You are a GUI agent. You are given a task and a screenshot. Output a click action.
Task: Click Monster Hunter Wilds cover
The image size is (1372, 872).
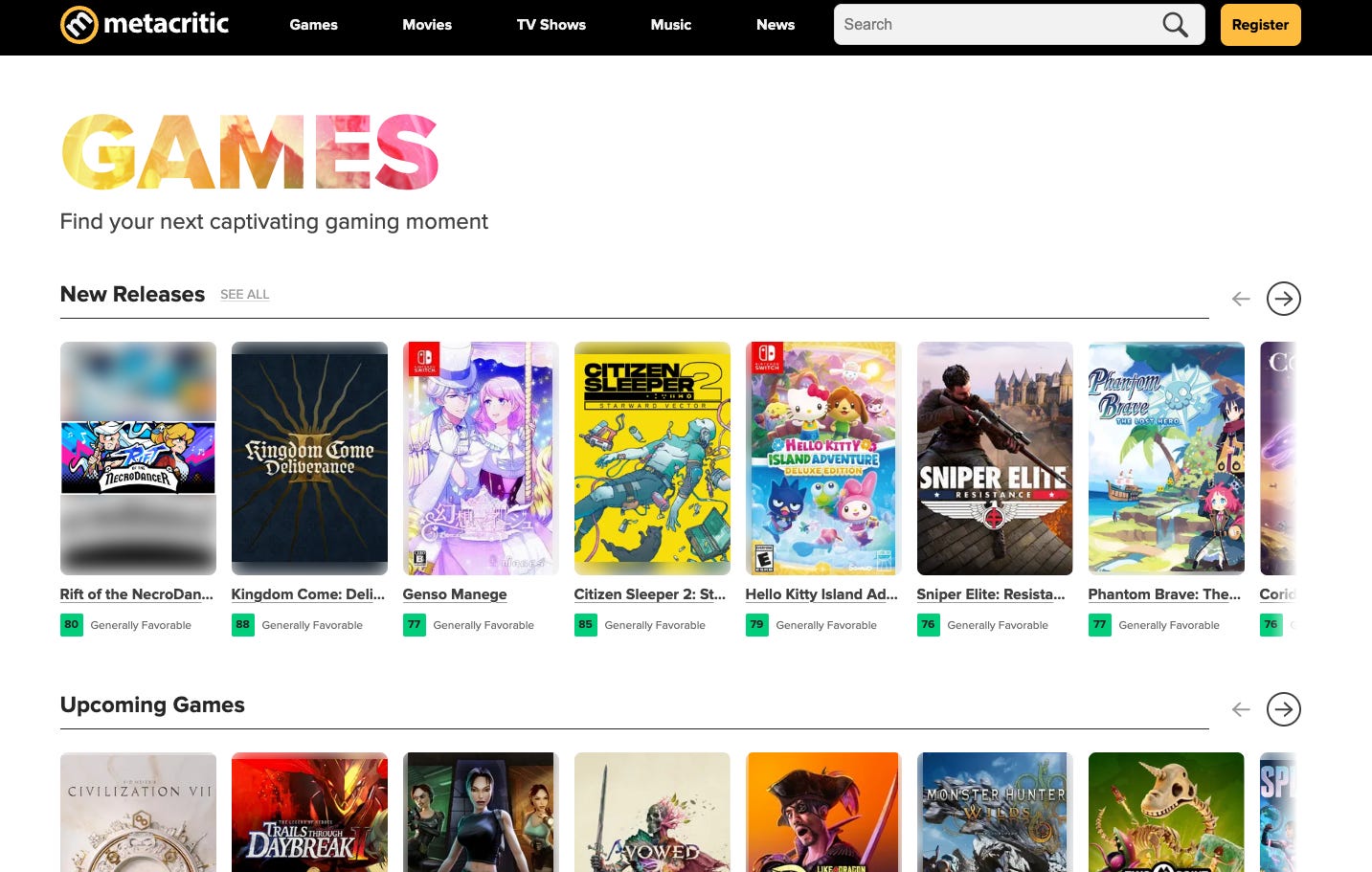[995, 813]
